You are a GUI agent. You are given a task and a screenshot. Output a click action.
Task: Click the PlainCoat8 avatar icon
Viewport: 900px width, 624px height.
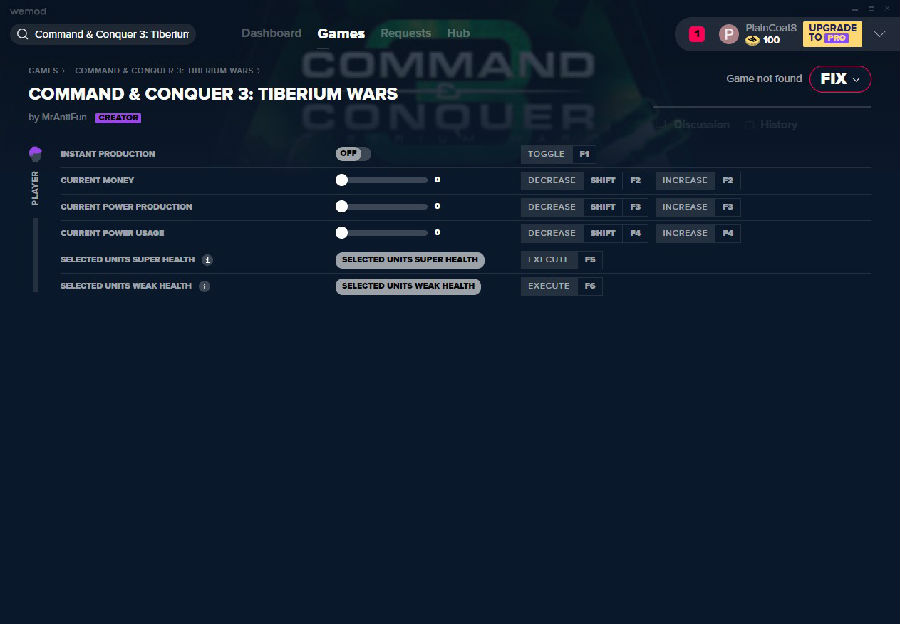728,34
